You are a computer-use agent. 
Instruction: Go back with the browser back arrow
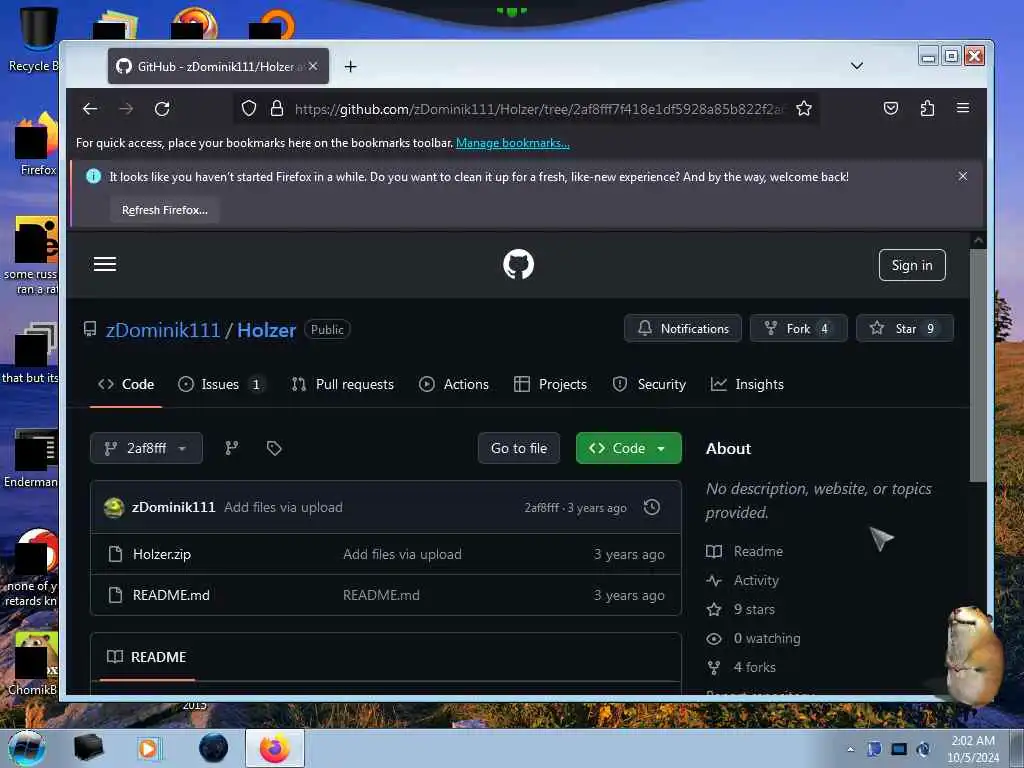click(90, 108)
